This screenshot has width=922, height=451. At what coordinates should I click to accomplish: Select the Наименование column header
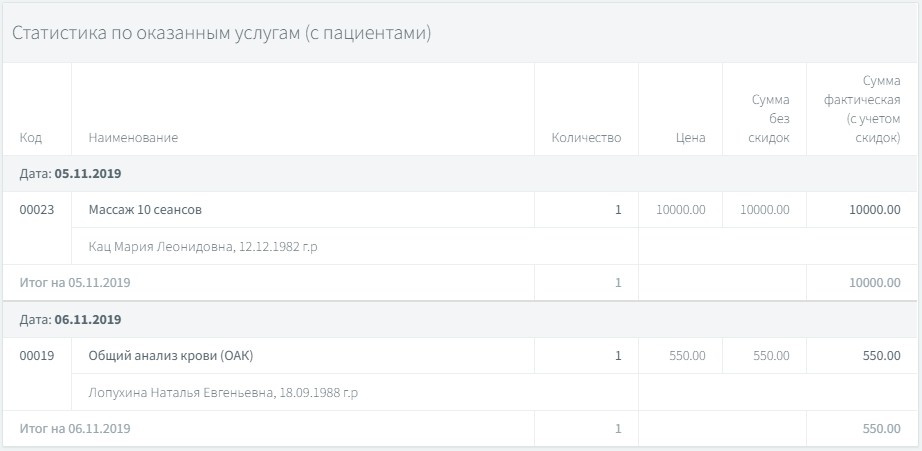[x=133, y=138]
